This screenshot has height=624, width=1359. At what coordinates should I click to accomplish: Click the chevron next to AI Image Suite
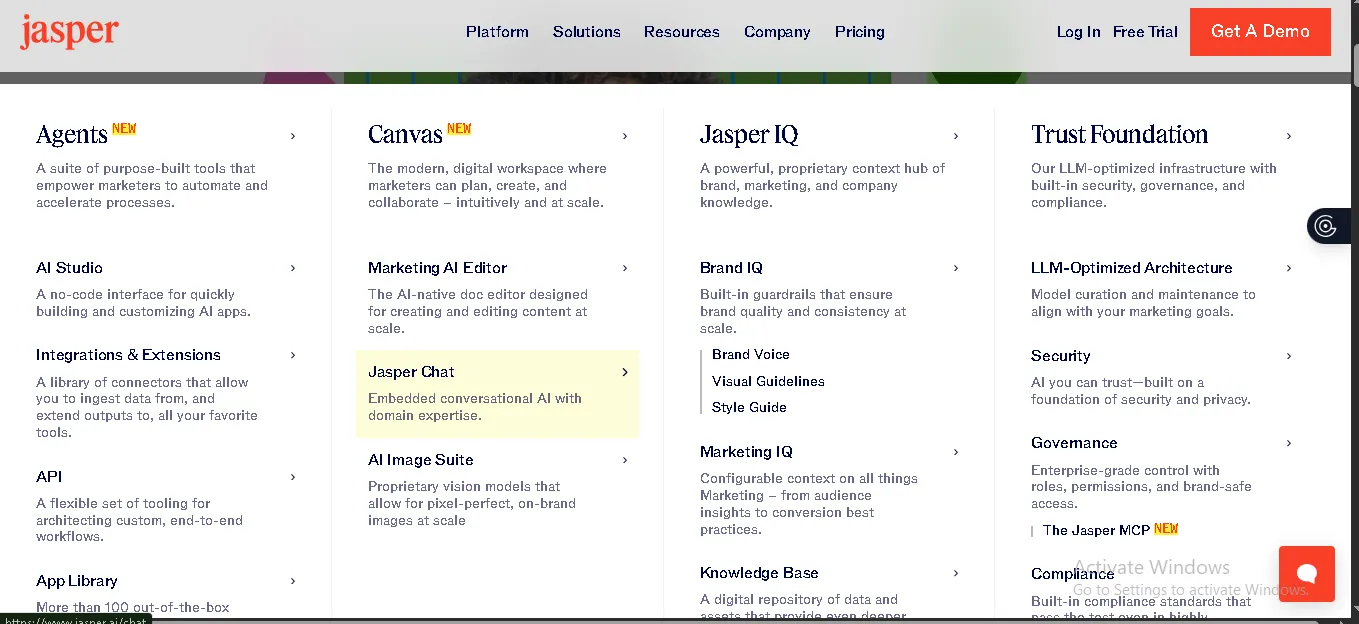pos(625,460)
